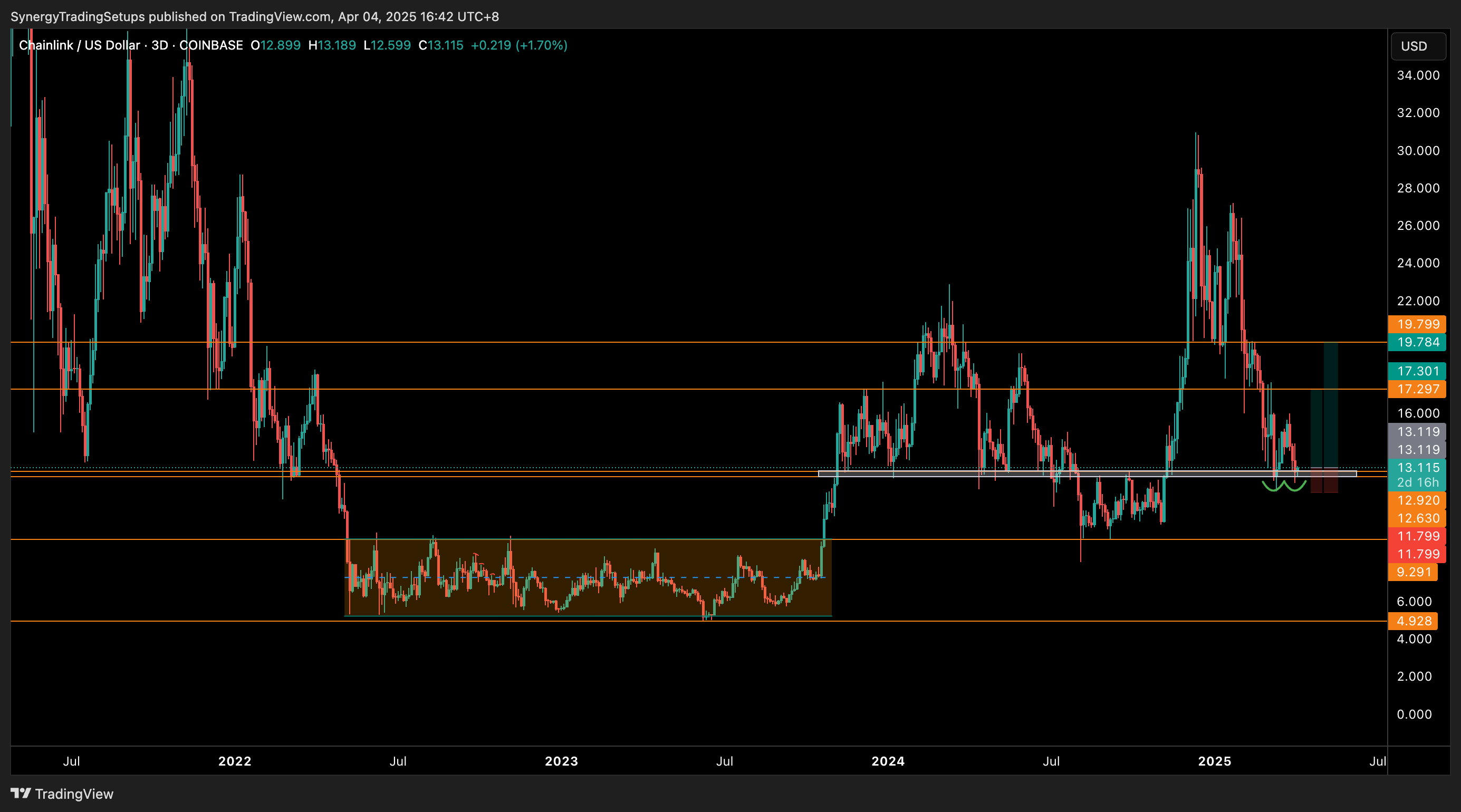Click the L12.599 low value in header
Image resolution: width=1461 pixels, height=812 pixels.
[387, 45]
